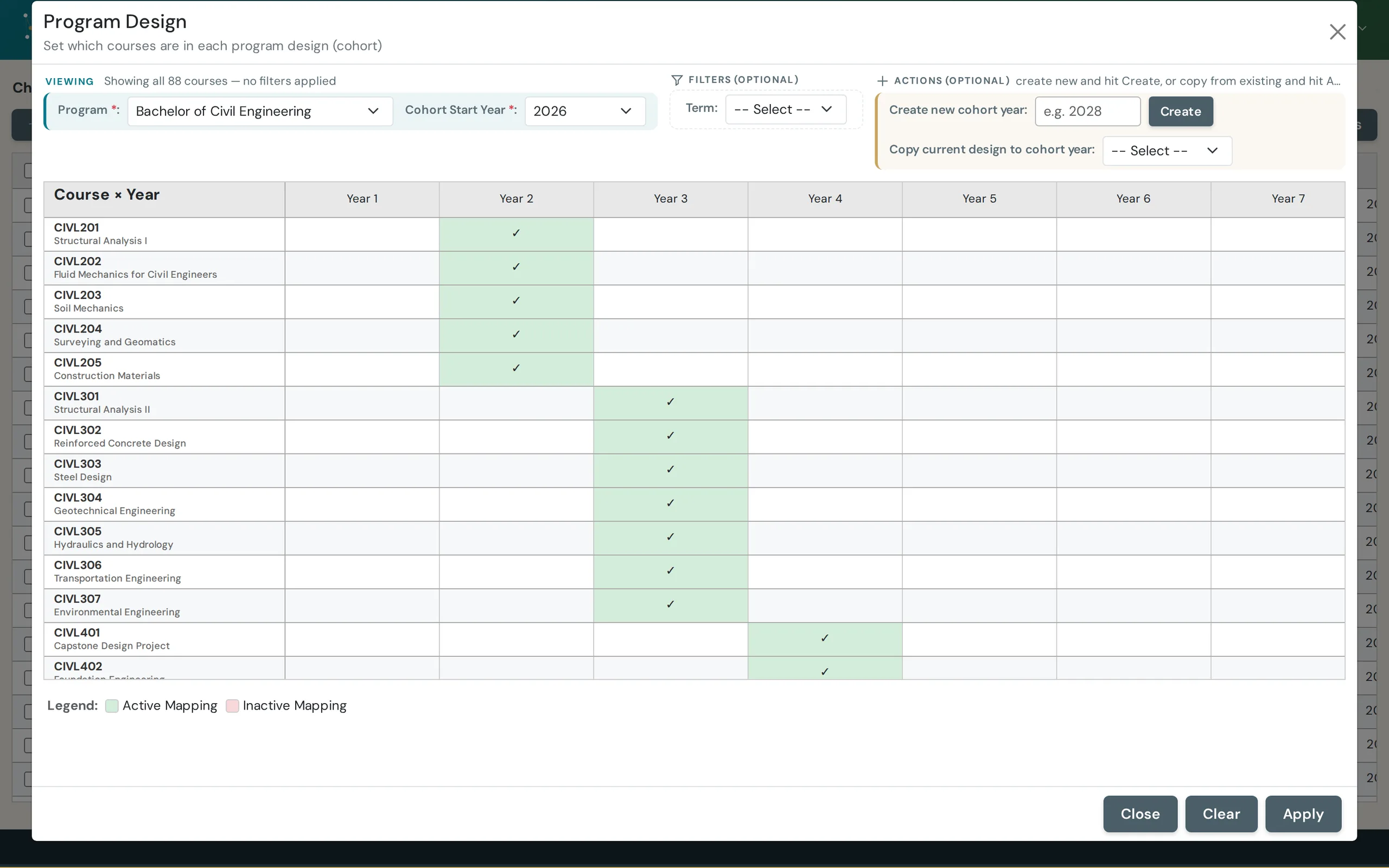This screenshot has height=868, width=1389.
Task: Click the Create new cohort year input field
Action: click(1088, 111)
